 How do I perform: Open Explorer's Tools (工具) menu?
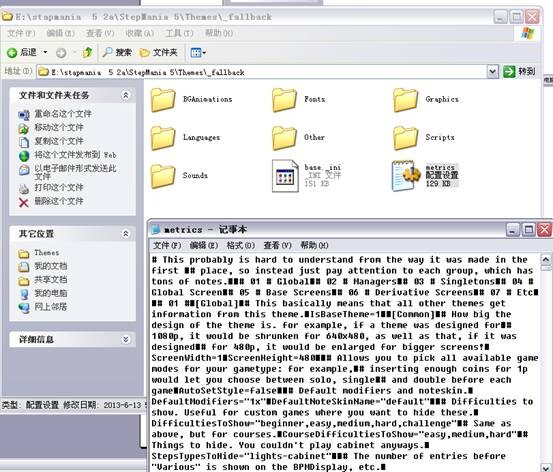[x=180, y=34]
